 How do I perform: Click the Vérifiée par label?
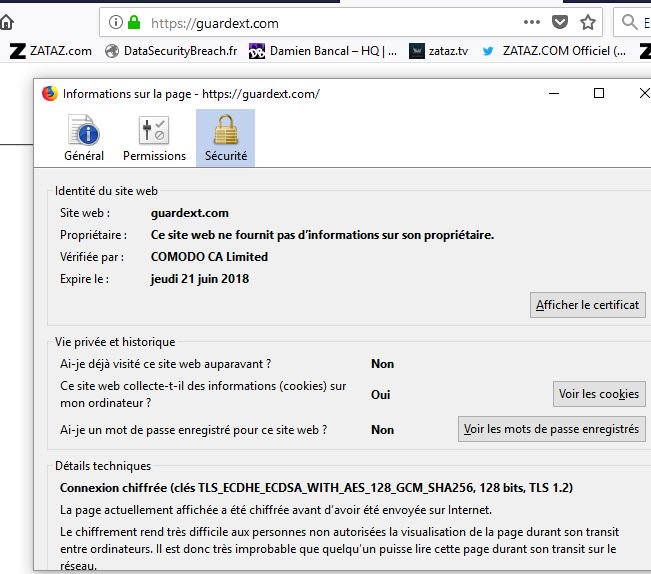[x=92, y=257]
